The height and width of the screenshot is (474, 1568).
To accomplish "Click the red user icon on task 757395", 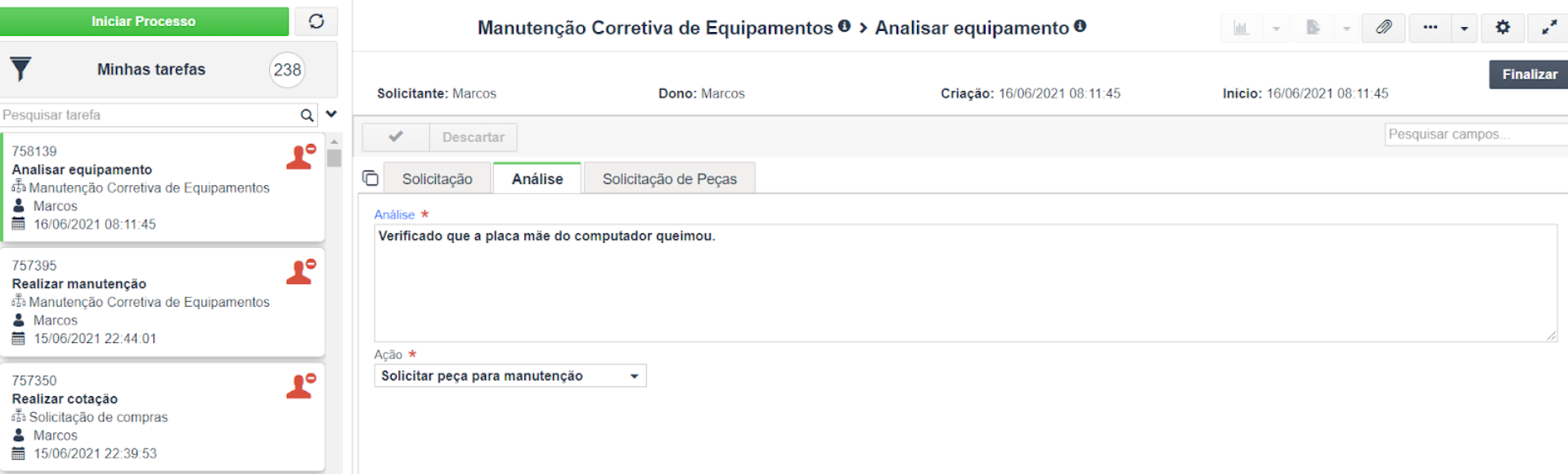I will click(300, 272).
